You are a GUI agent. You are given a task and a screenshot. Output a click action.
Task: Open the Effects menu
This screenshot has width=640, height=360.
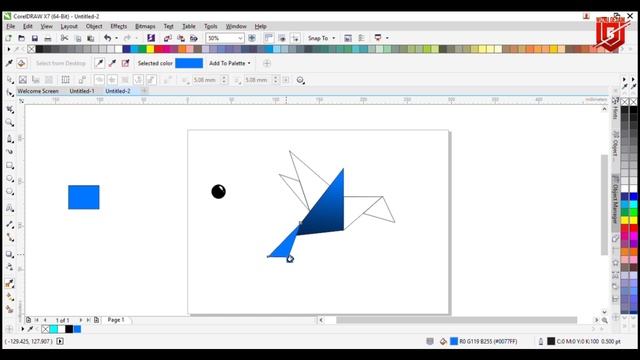pyautogui.click(x=119, y=26)
